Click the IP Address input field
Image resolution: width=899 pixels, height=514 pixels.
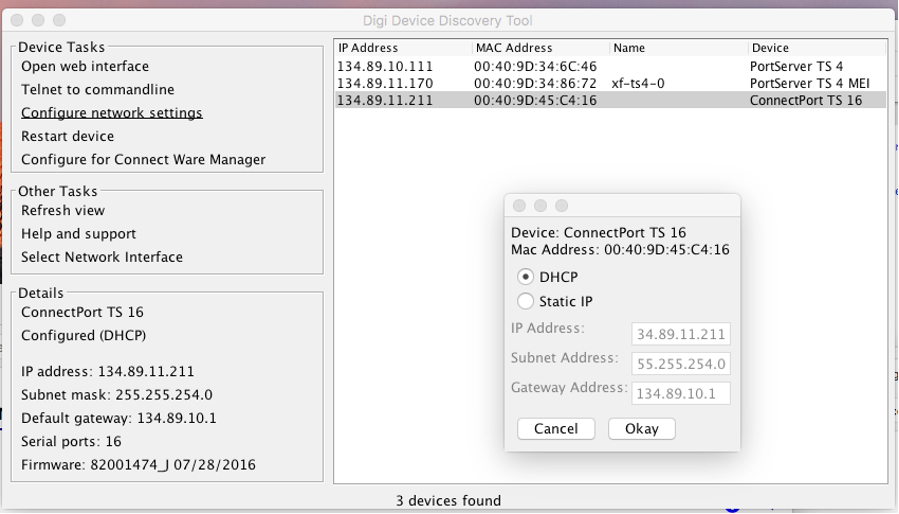pyautogui.click(x=681, y=334)
